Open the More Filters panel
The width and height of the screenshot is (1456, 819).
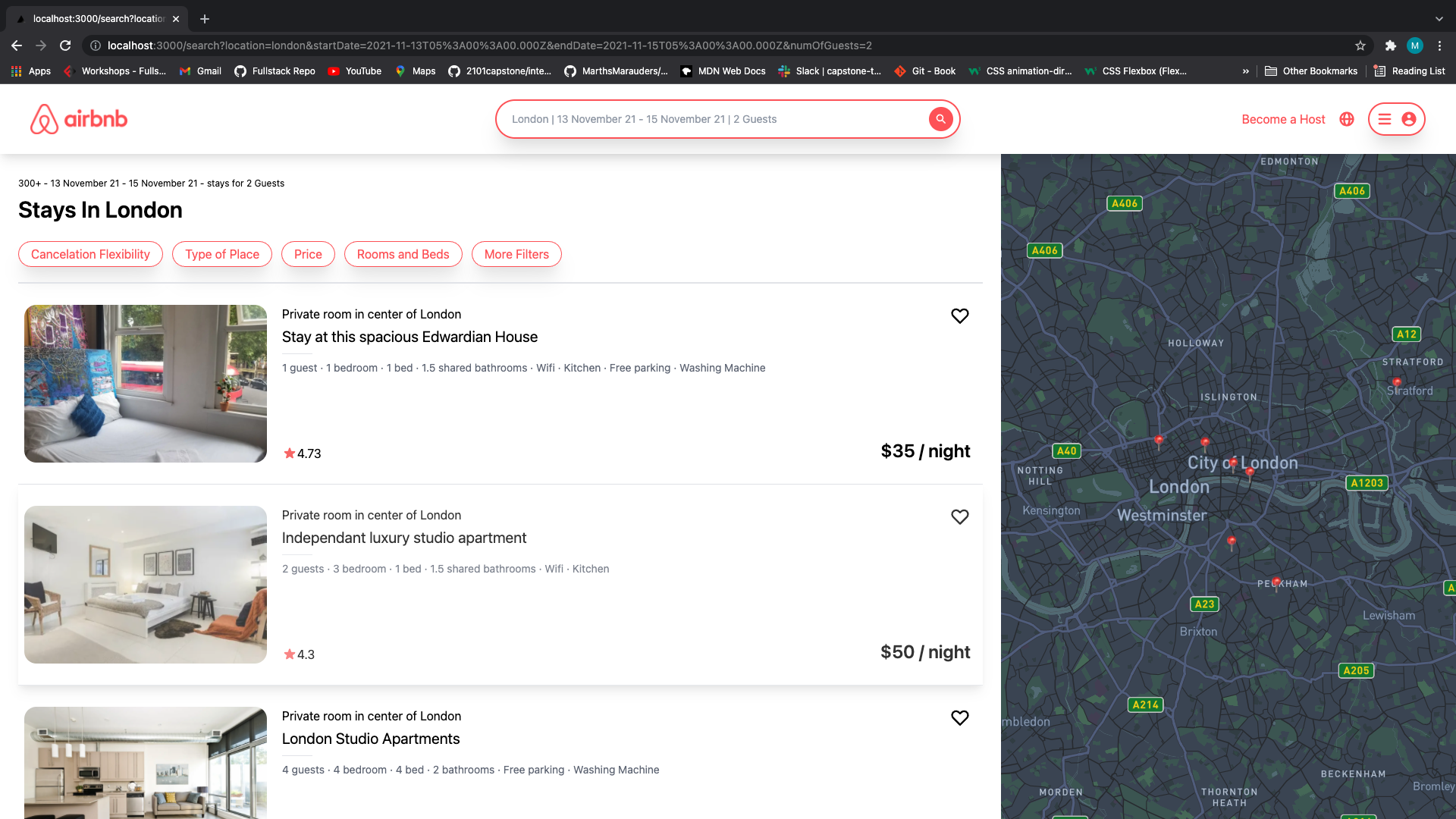click(516, 254)
